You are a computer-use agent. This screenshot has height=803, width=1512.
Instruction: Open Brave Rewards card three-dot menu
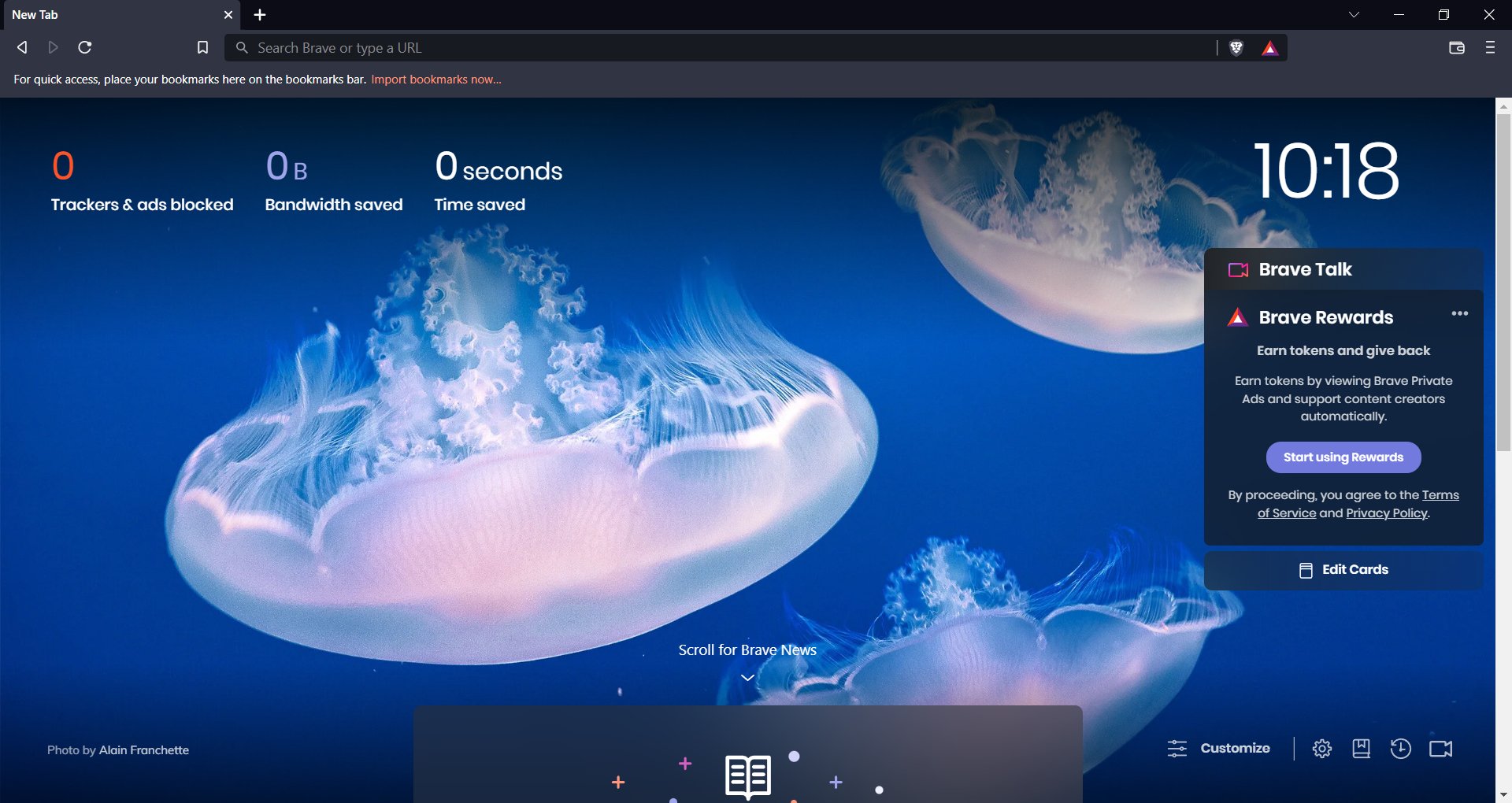(x=1459, y=313)
